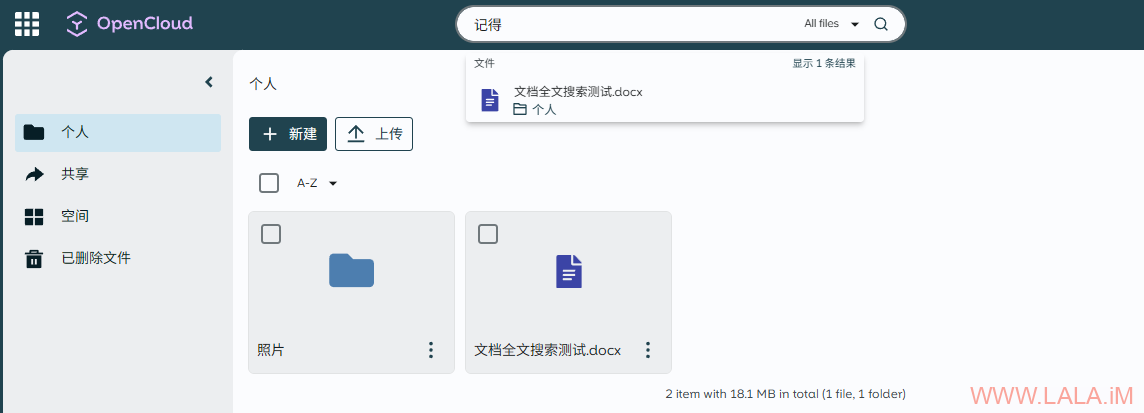1144x413 pixels.
Task: Collapse the sidebar with the chevron
Action: (x=209, y=82)
